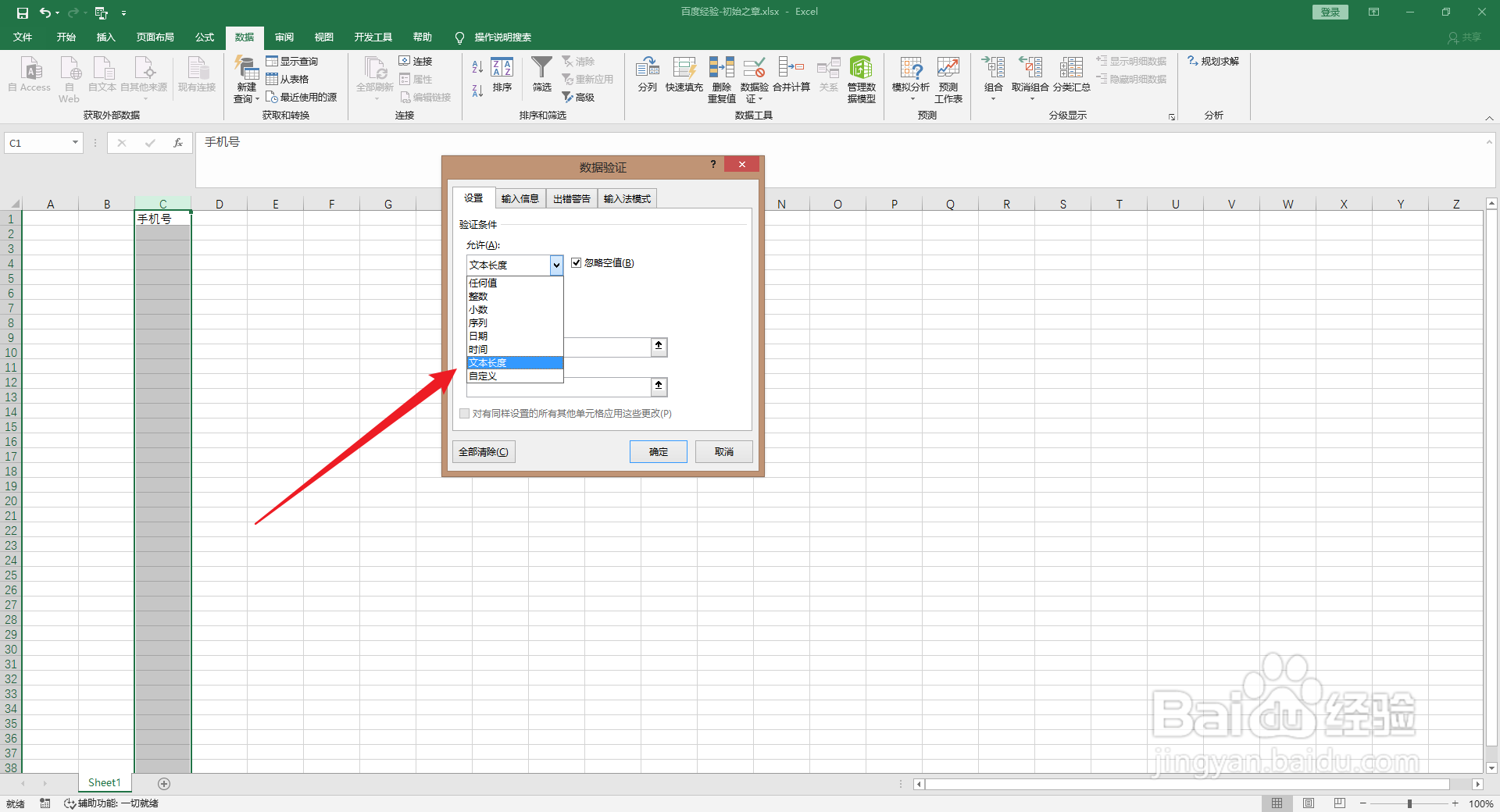
Task: Select Custom option in list
Action: coord(515,376)
